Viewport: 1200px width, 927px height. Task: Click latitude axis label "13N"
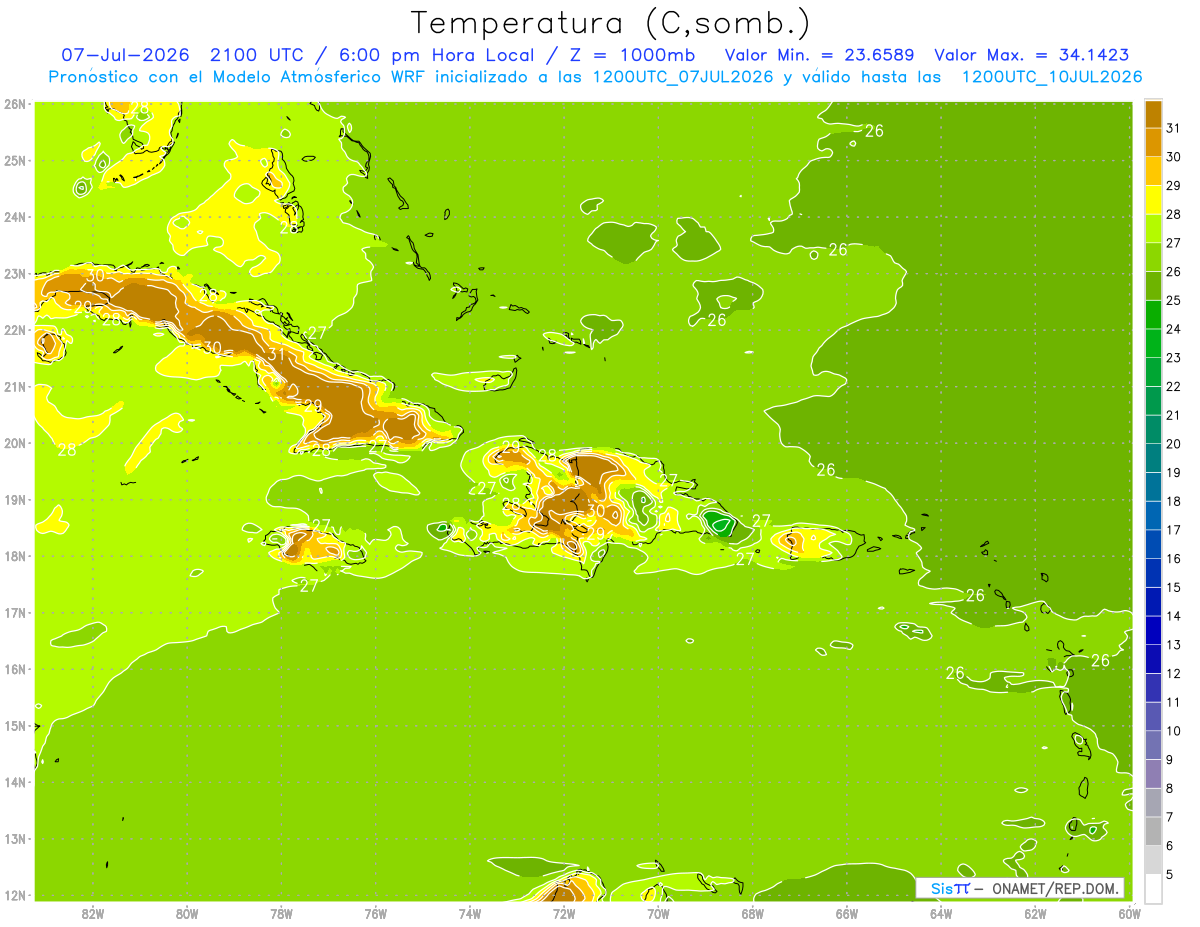tap(15, 838)
